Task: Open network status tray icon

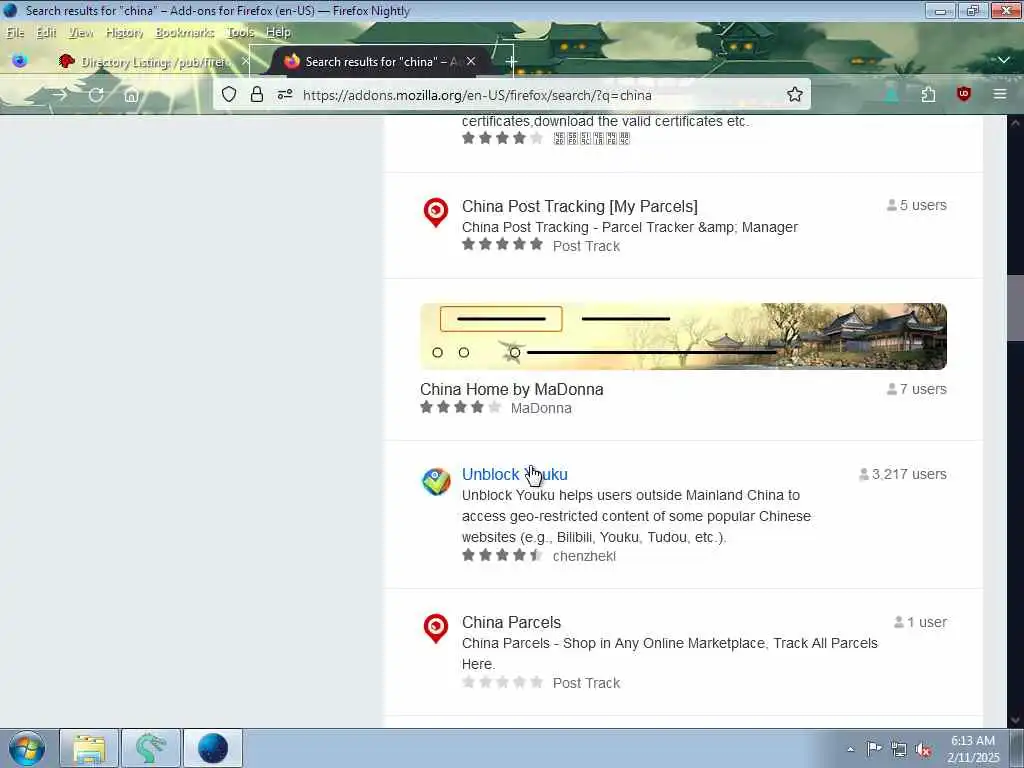Action: (x=899, y=749)
